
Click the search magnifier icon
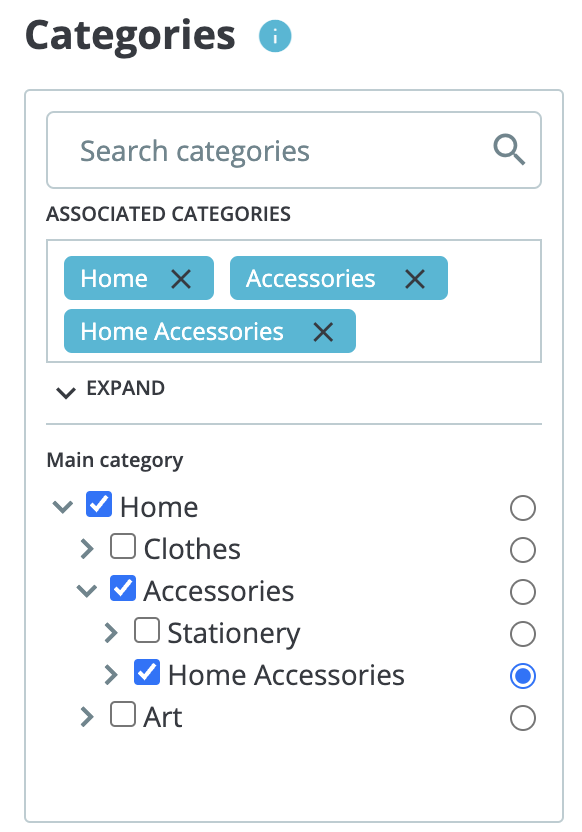pyautogui.click(x=509, y=150)
